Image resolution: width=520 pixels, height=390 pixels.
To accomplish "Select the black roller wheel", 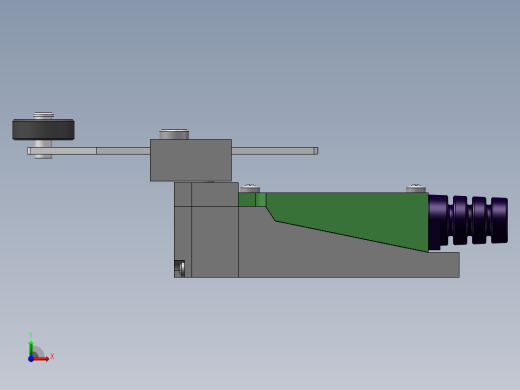I will tap(43, 129).
